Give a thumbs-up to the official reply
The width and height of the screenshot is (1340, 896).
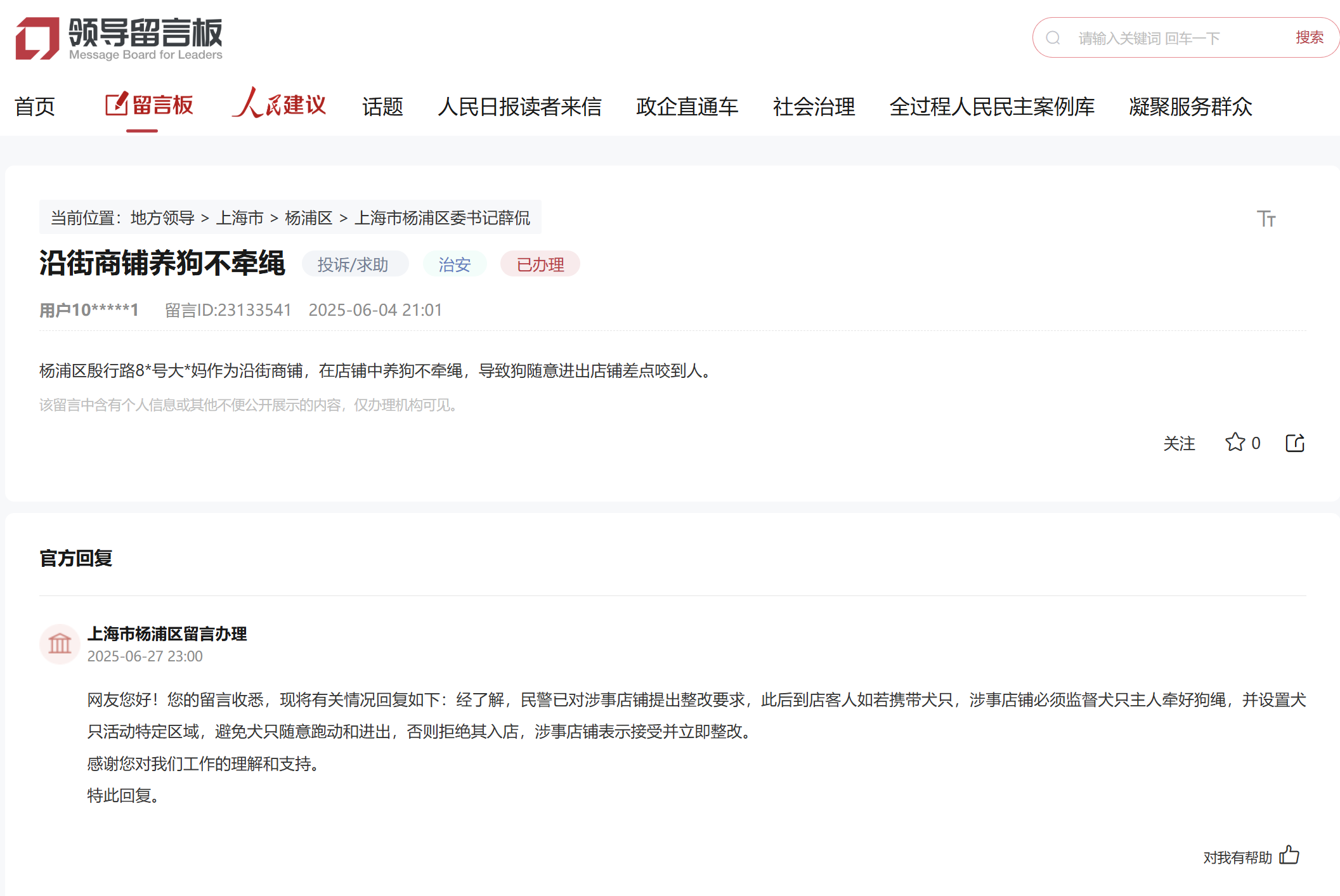click(x=1289, y=855)
